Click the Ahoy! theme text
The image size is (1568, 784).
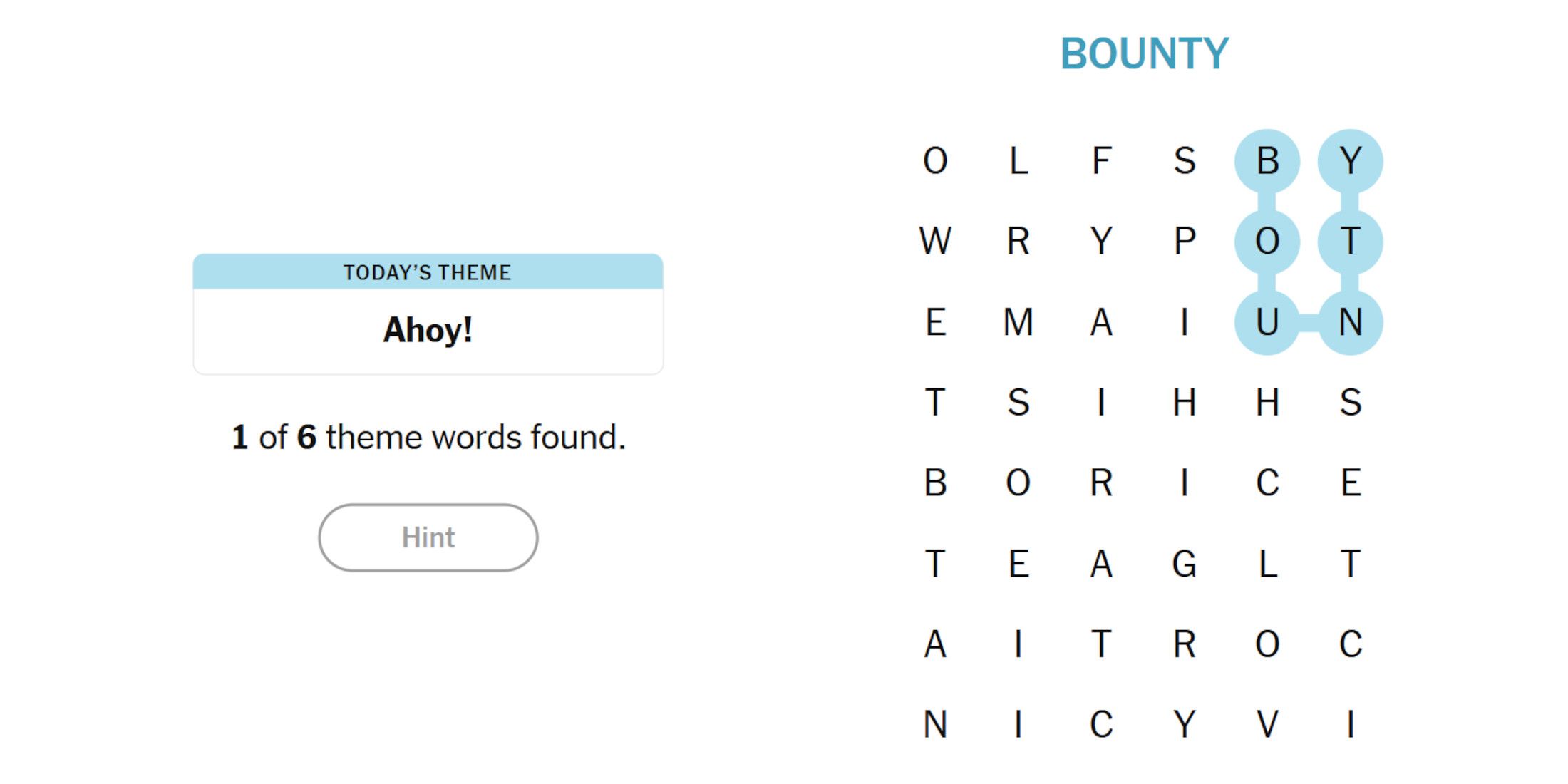point(428,330)
